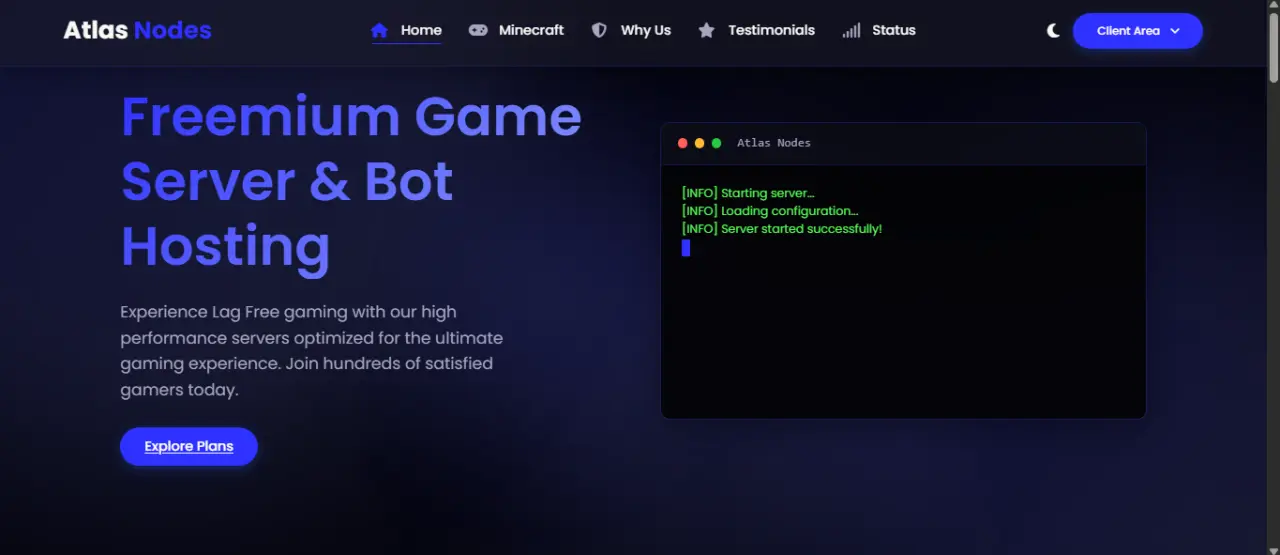The height and width of the screenshot is (555, 1280).
Task: Select the Why Us nav item
Action: point(631,30)
